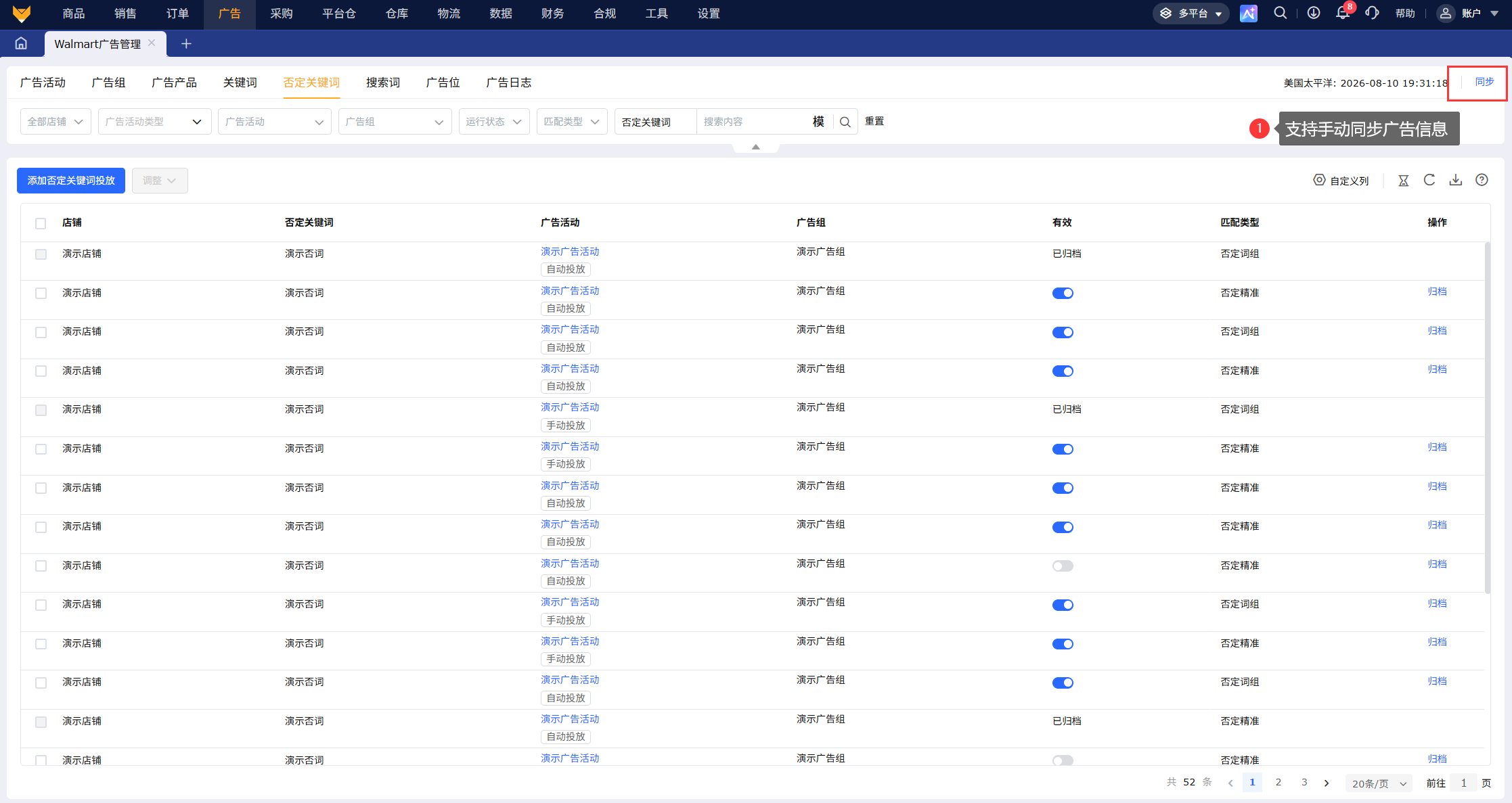Open the 广告组 filter dropdown

[395, 122]
